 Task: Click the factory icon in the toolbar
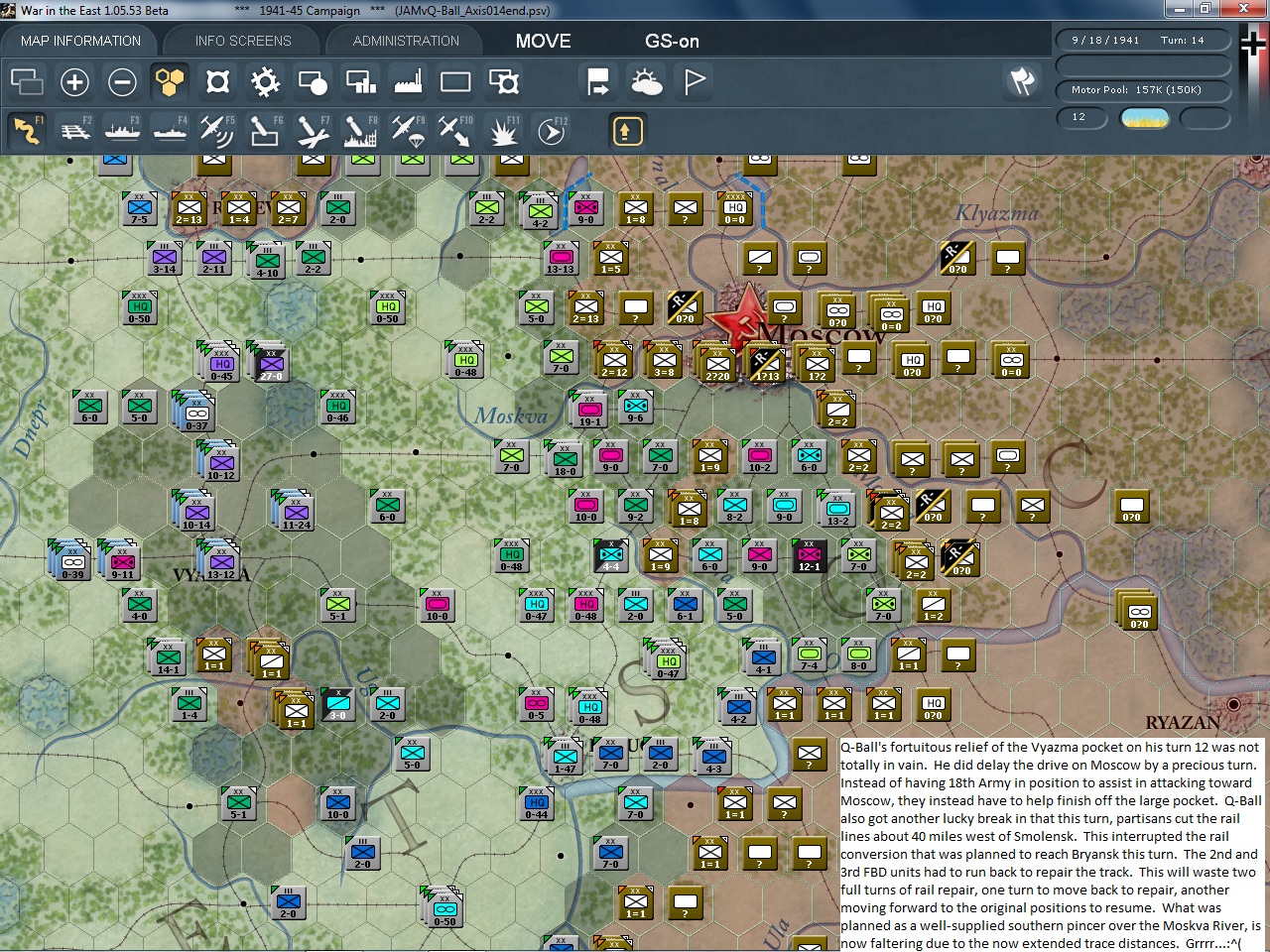408,81
